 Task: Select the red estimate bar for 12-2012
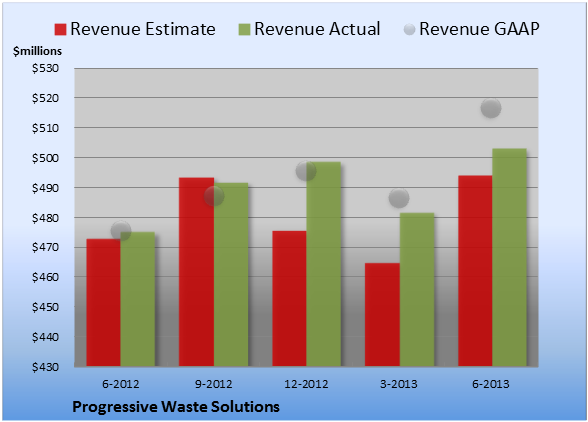[289, 298]
